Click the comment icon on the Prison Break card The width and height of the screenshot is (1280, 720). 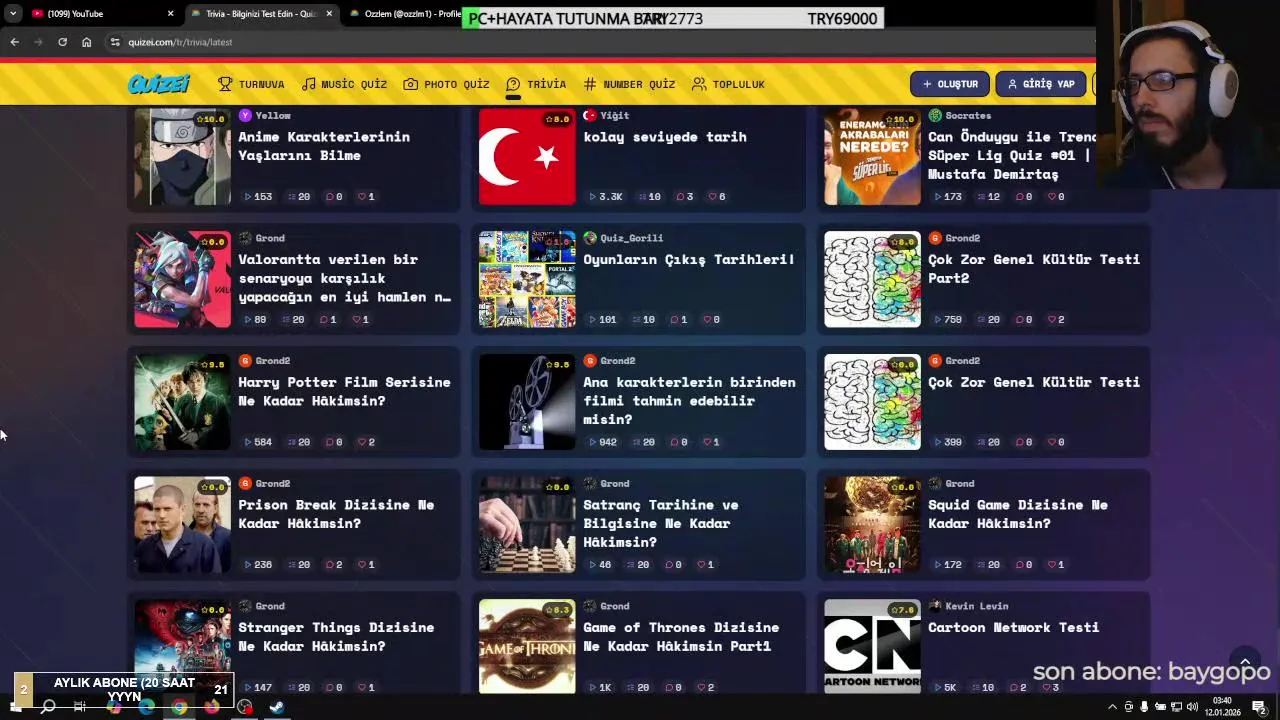(x=329, y=565)
